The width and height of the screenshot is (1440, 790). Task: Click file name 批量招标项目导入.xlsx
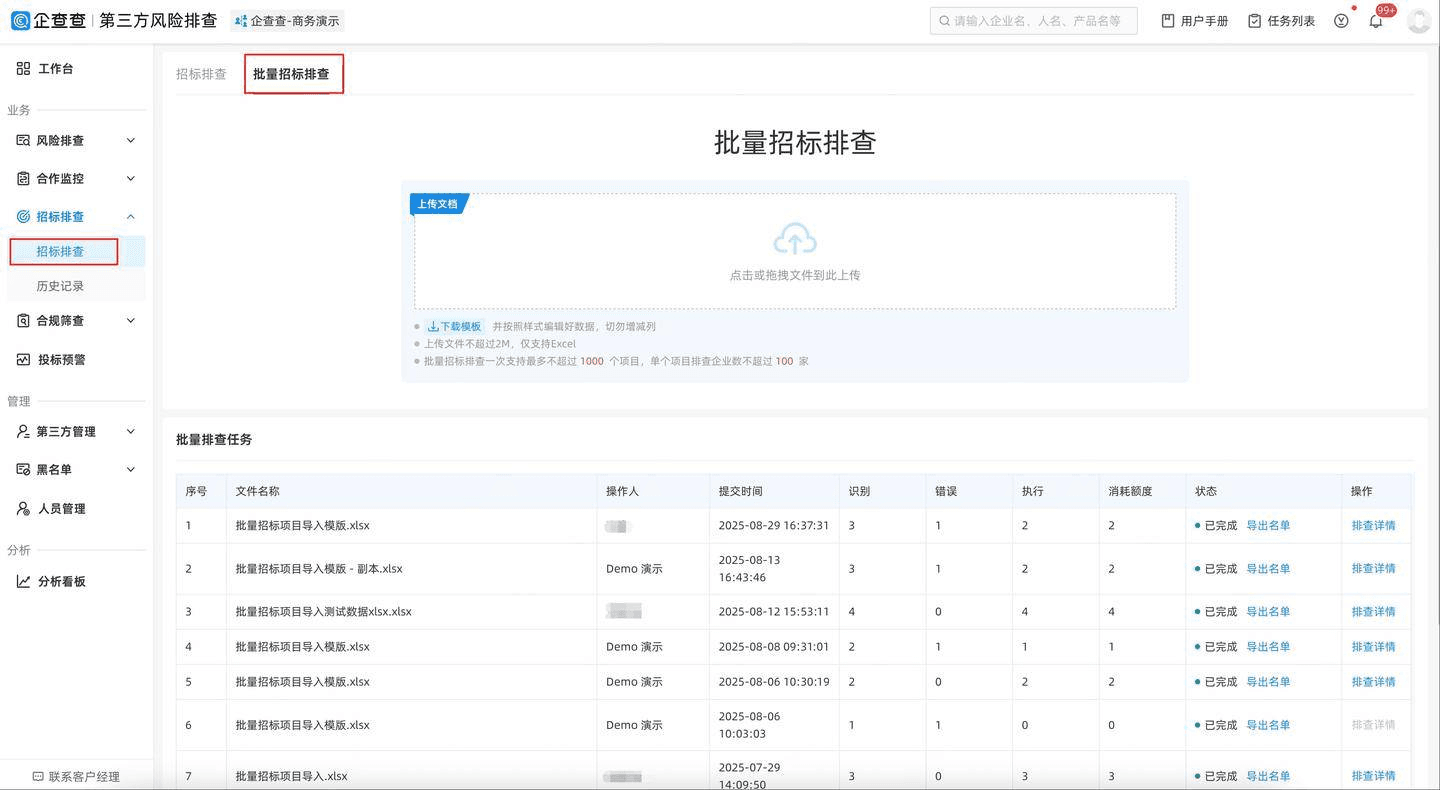[x=291, y=777]
